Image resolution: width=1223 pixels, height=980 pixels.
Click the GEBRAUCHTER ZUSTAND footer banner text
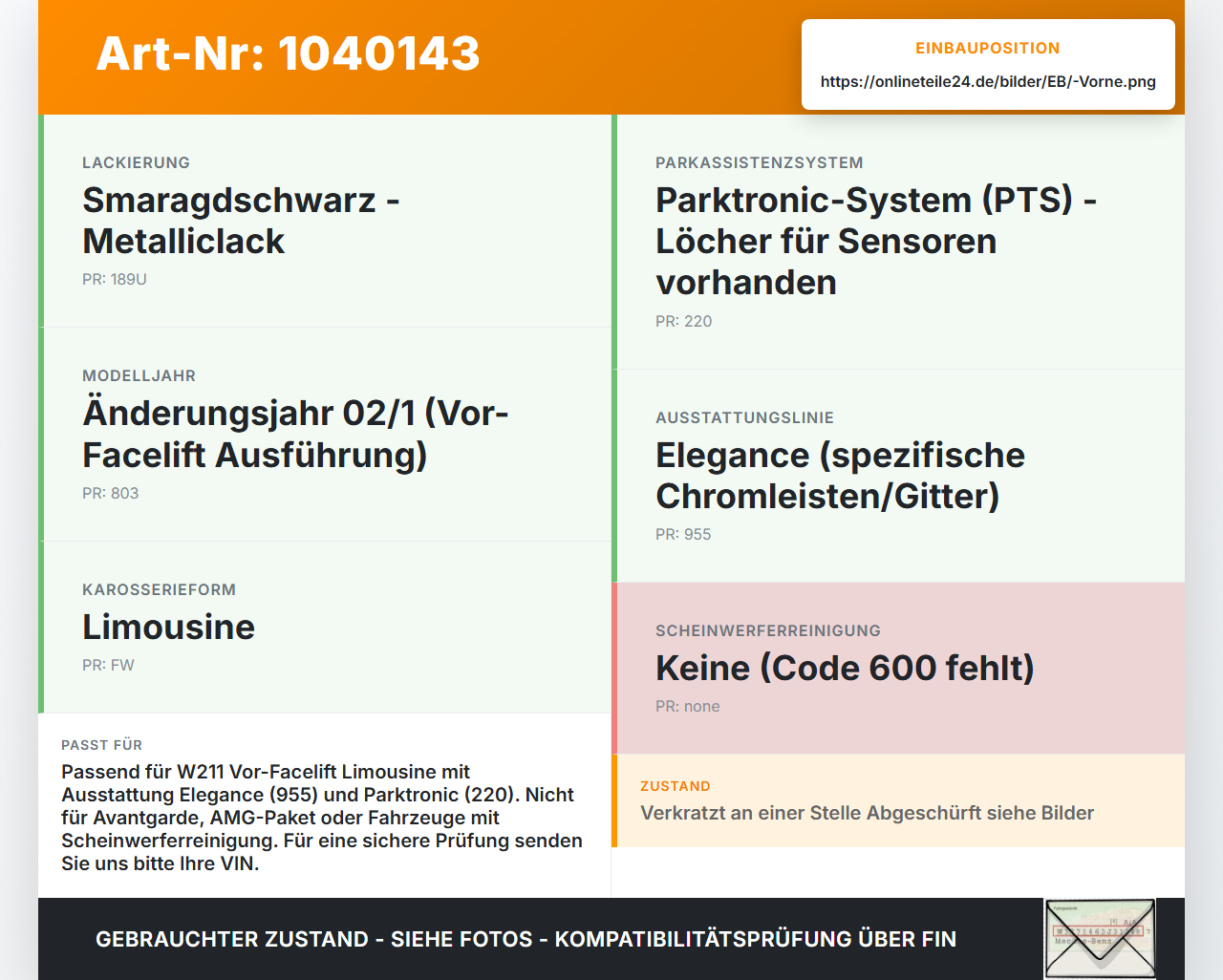526,939
